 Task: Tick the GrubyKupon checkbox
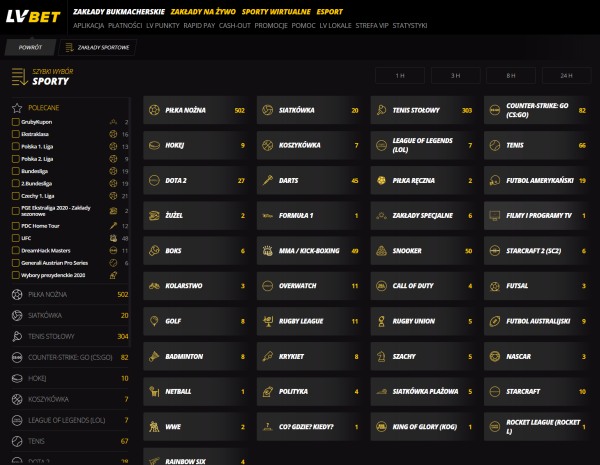click(x=16, y=122)
